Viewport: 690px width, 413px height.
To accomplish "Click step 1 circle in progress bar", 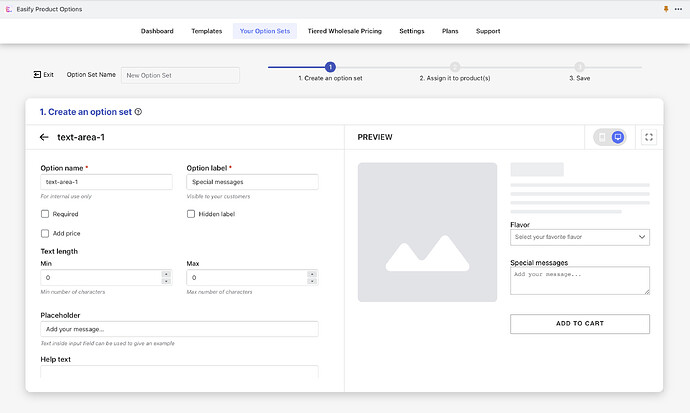I will point(330,67).
